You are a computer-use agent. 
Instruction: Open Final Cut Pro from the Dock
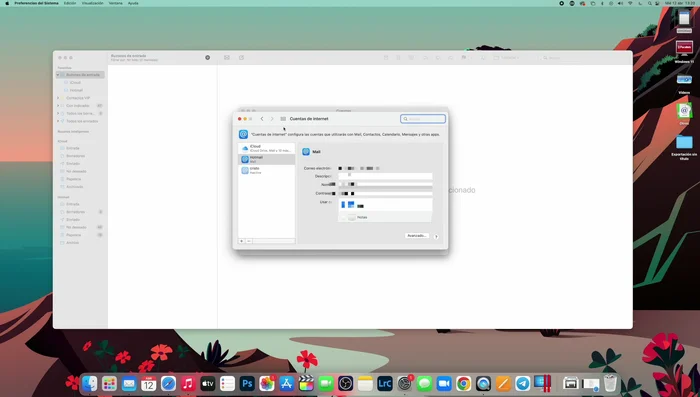click(306, 384)
